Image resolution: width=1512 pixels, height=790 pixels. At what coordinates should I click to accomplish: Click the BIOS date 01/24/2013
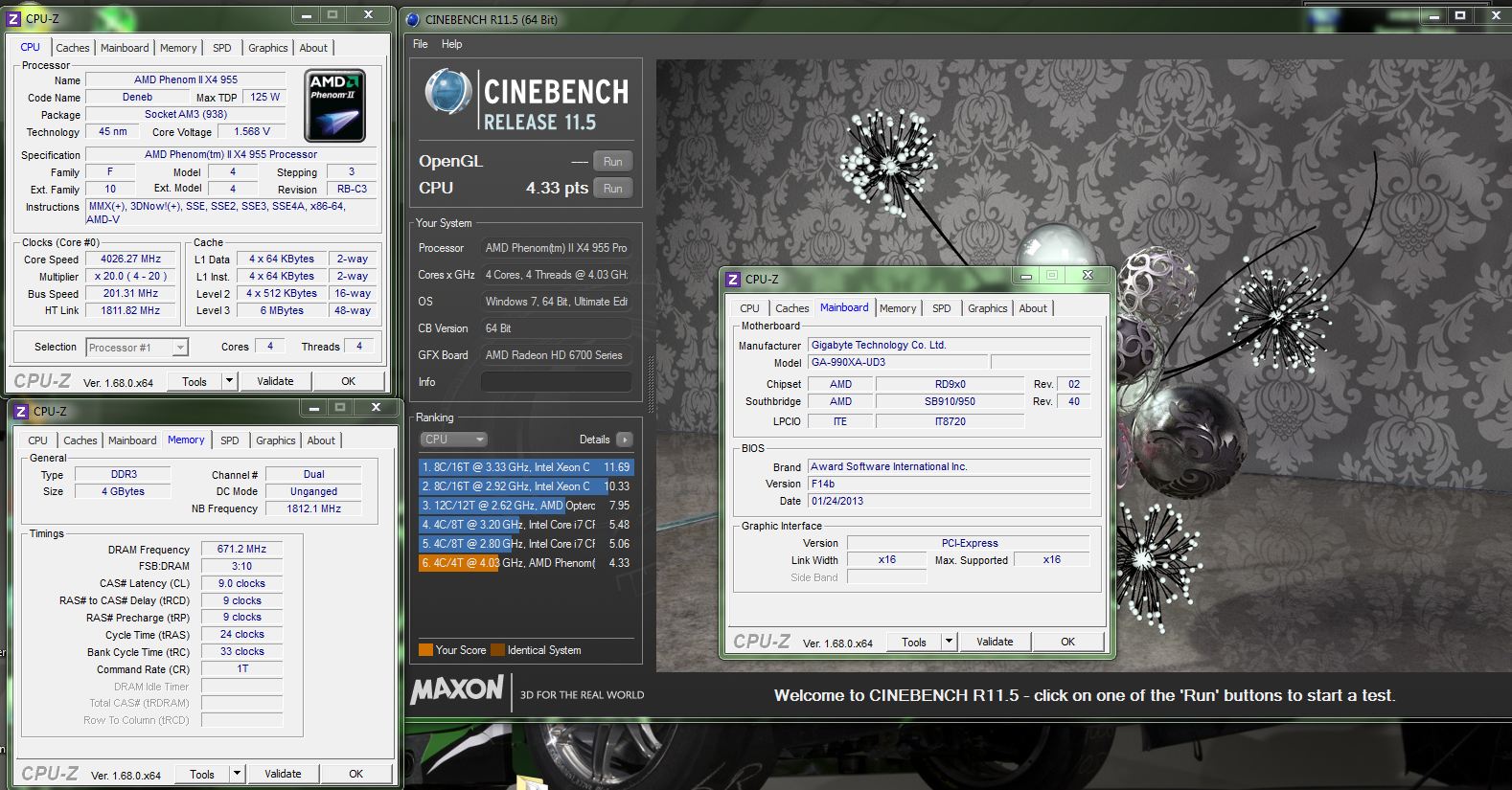coord(949,501)
